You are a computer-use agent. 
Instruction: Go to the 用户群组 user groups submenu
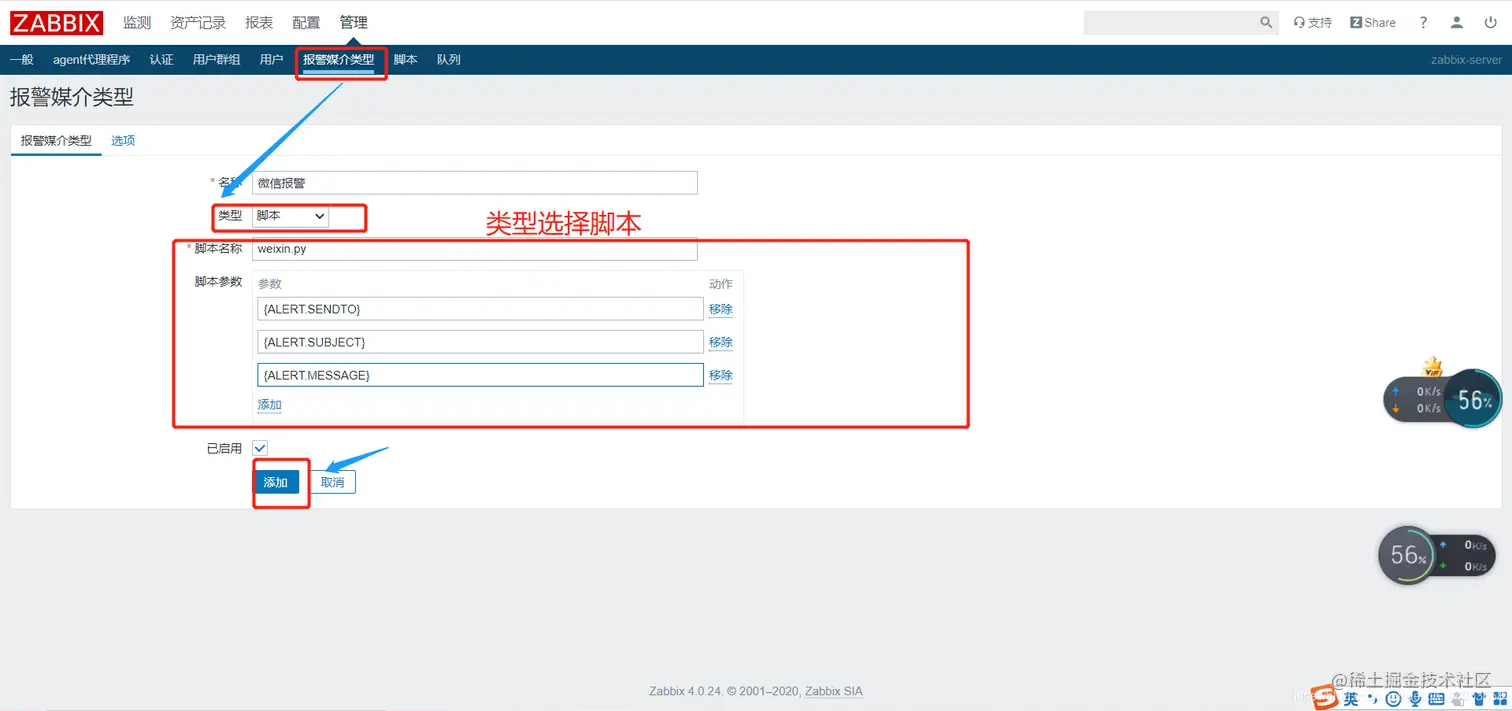216,60
